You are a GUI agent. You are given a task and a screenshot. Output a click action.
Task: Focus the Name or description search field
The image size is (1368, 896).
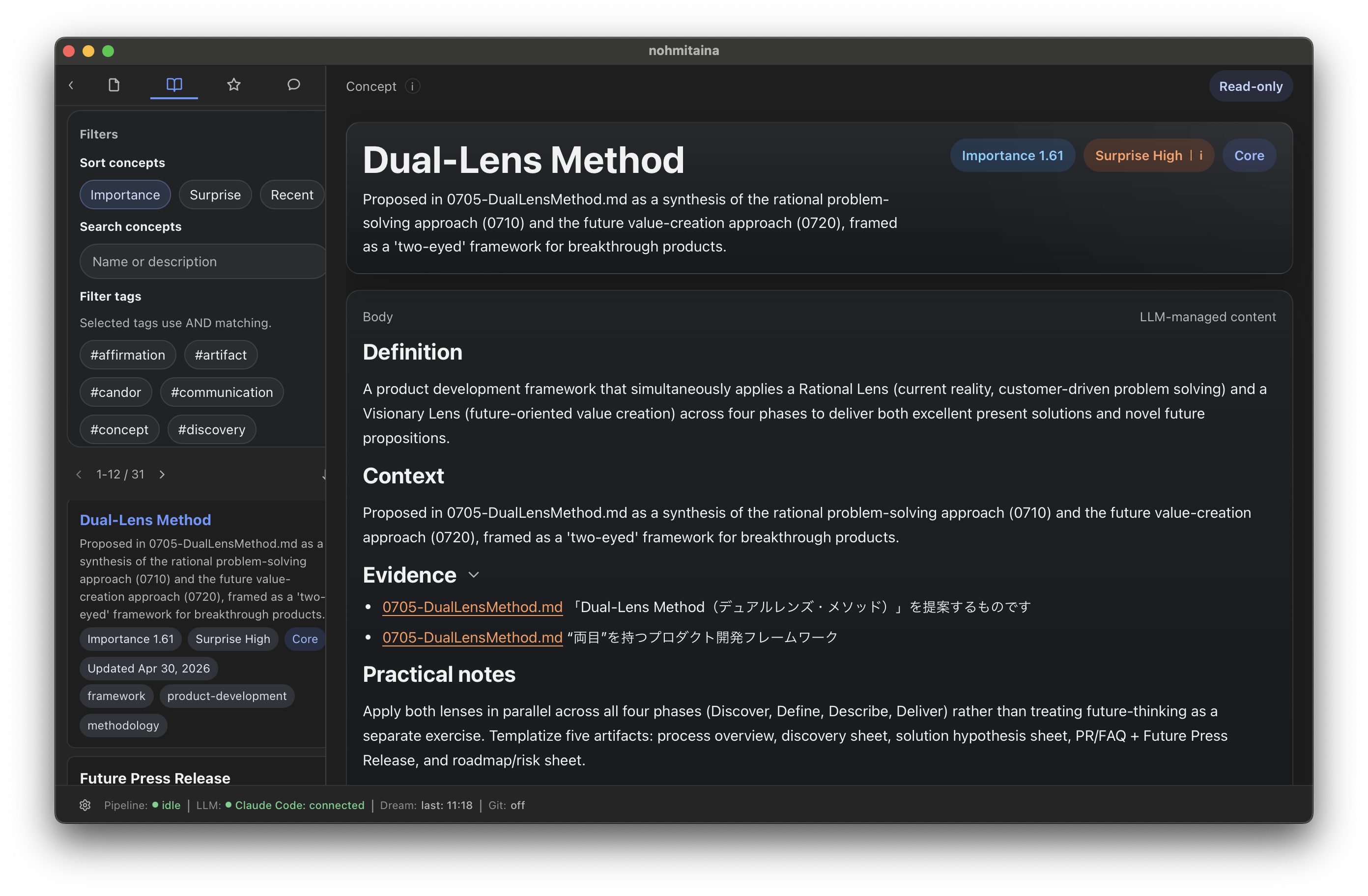point(203,261)
